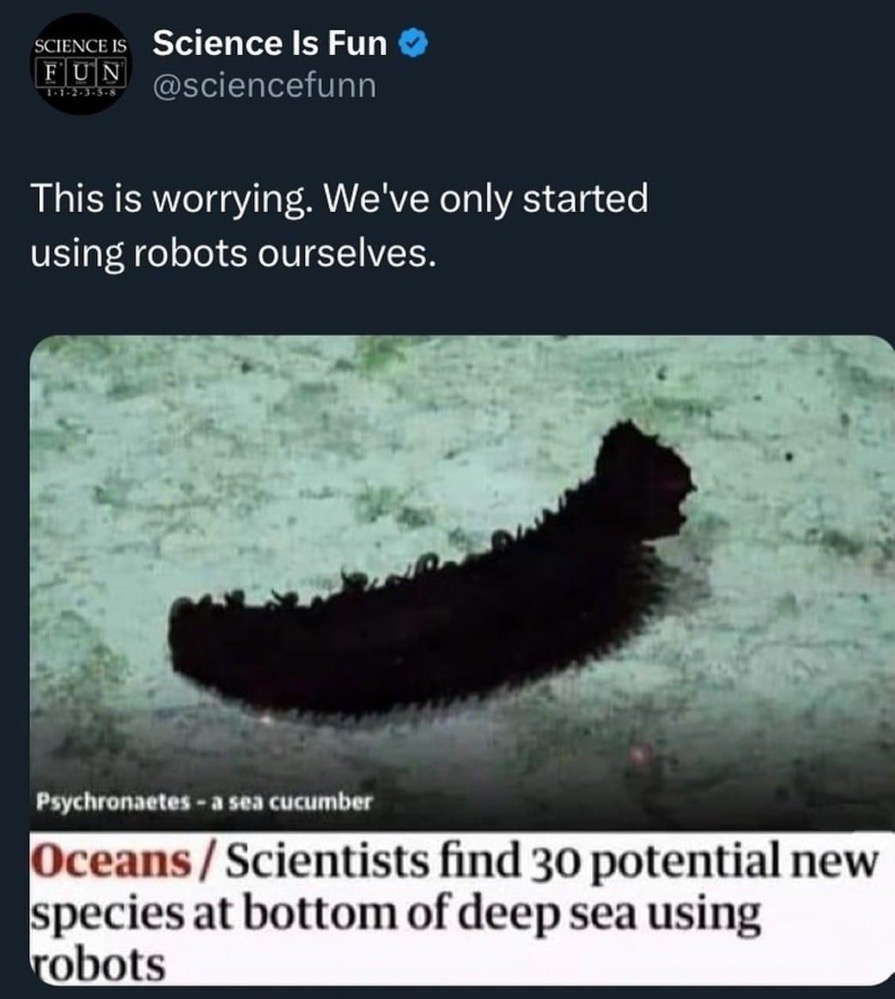The height and width of the screenshot is (999, 895).
Task: Click the 'SCIENCE IS' text inside the avatar
Action: pyautogui.click(x=80, y=46)
